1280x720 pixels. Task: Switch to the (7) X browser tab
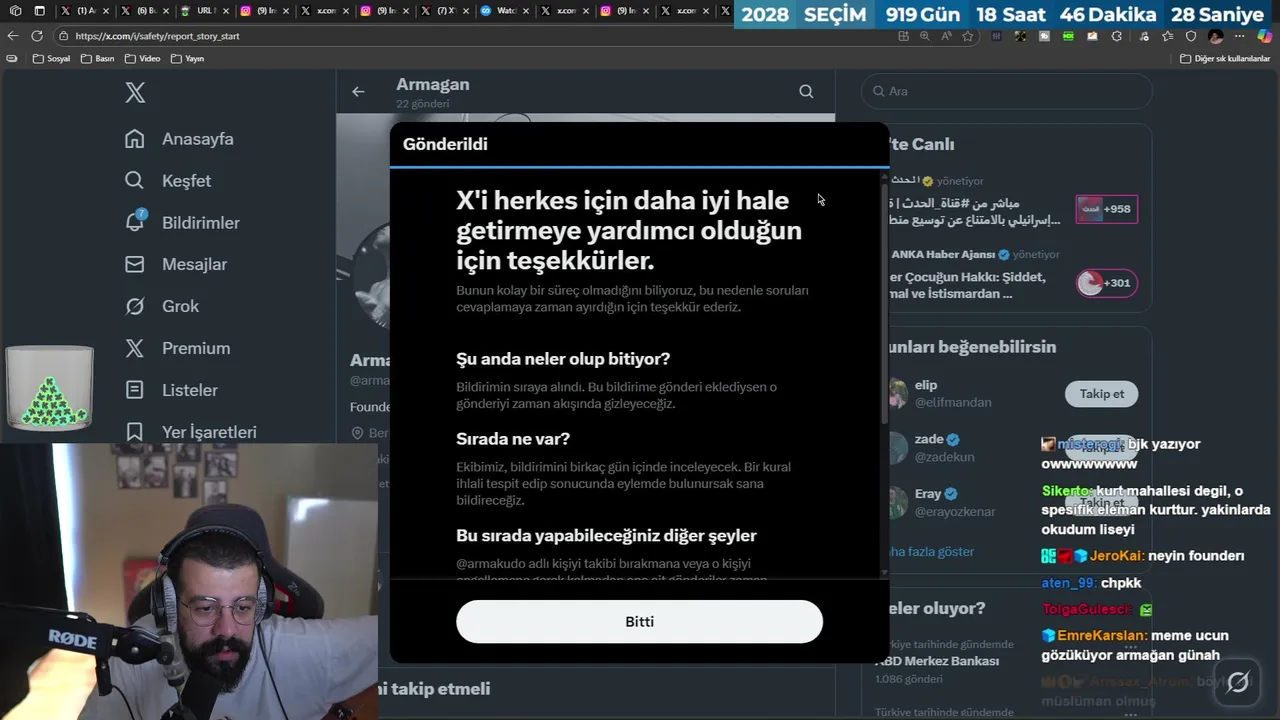pos(444,11)
